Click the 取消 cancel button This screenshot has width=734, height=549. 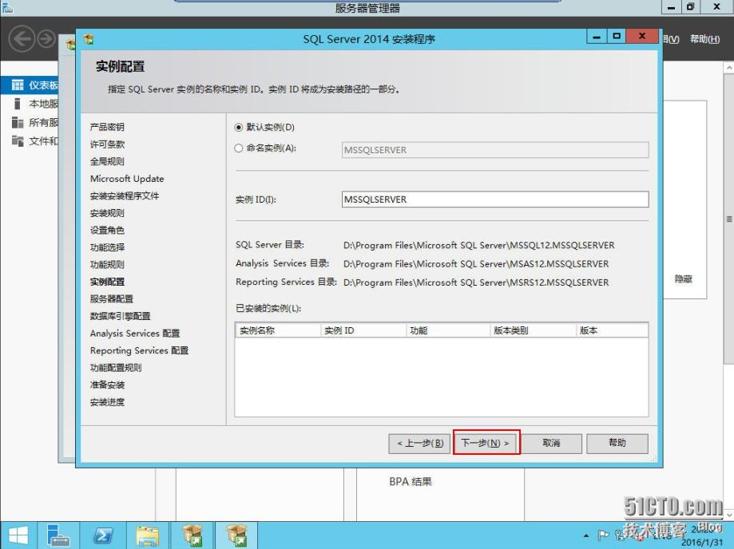click(x=551, y=443)
